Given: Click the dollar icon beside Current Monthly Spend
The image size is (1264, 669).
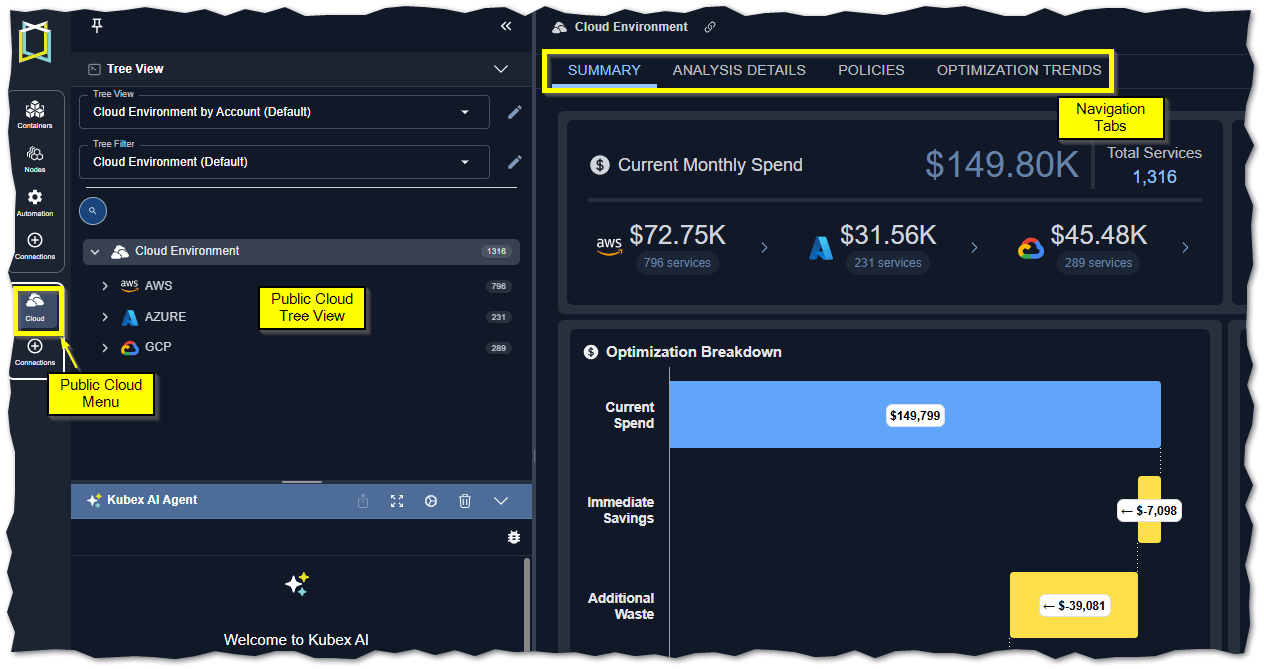Looking at the screenshot, I should coord(599,165).
